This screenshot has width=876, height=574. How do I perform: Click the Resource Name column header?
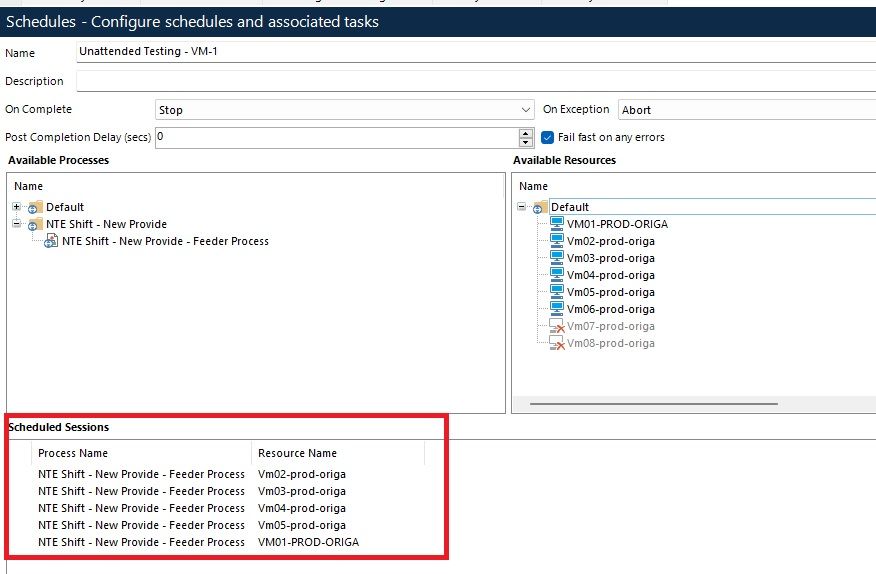tap(297, 453)
